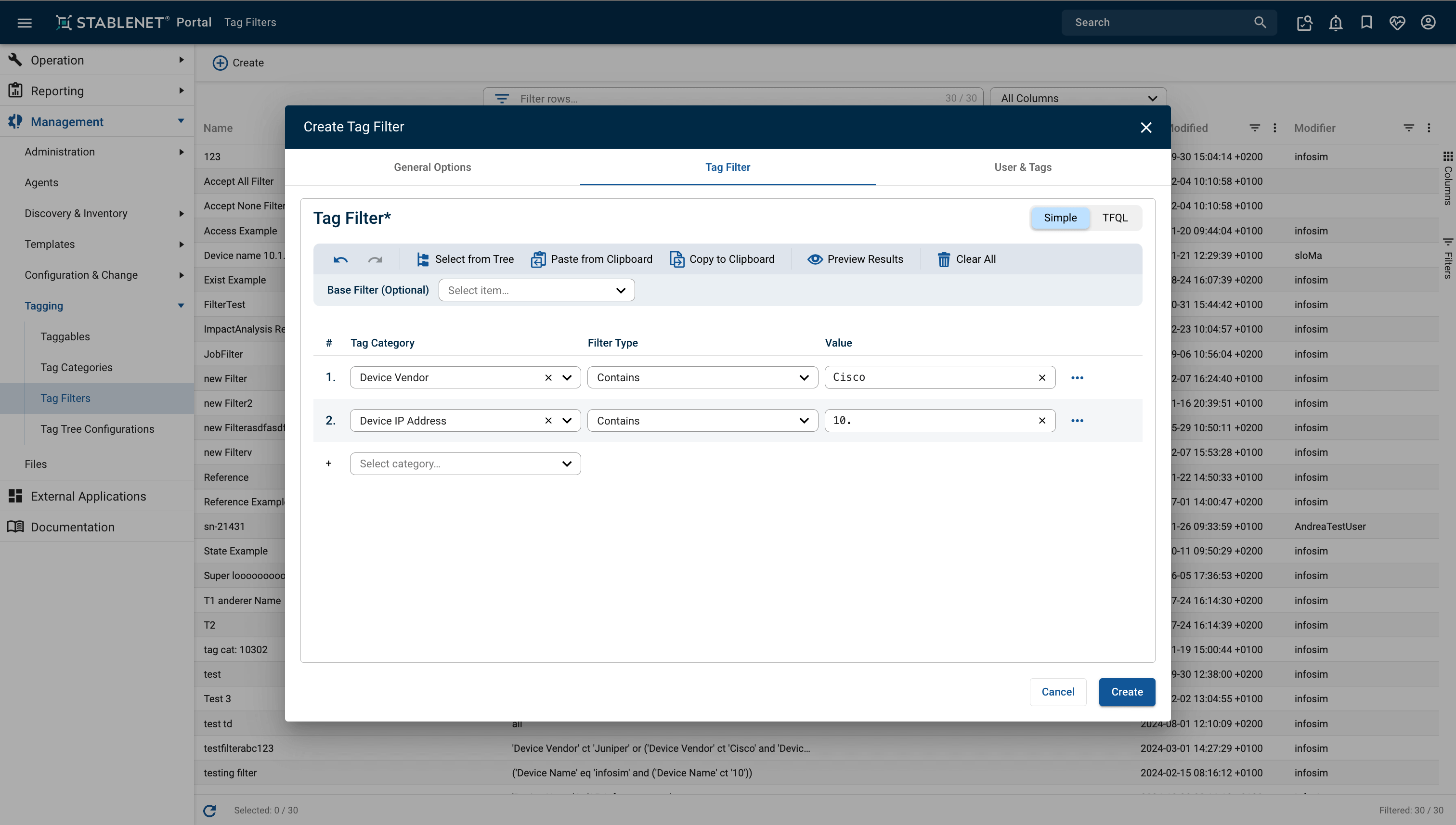Open Tag Tree Configurations in sidebar
Screen dimensions: 1456x825
point(97,429)
